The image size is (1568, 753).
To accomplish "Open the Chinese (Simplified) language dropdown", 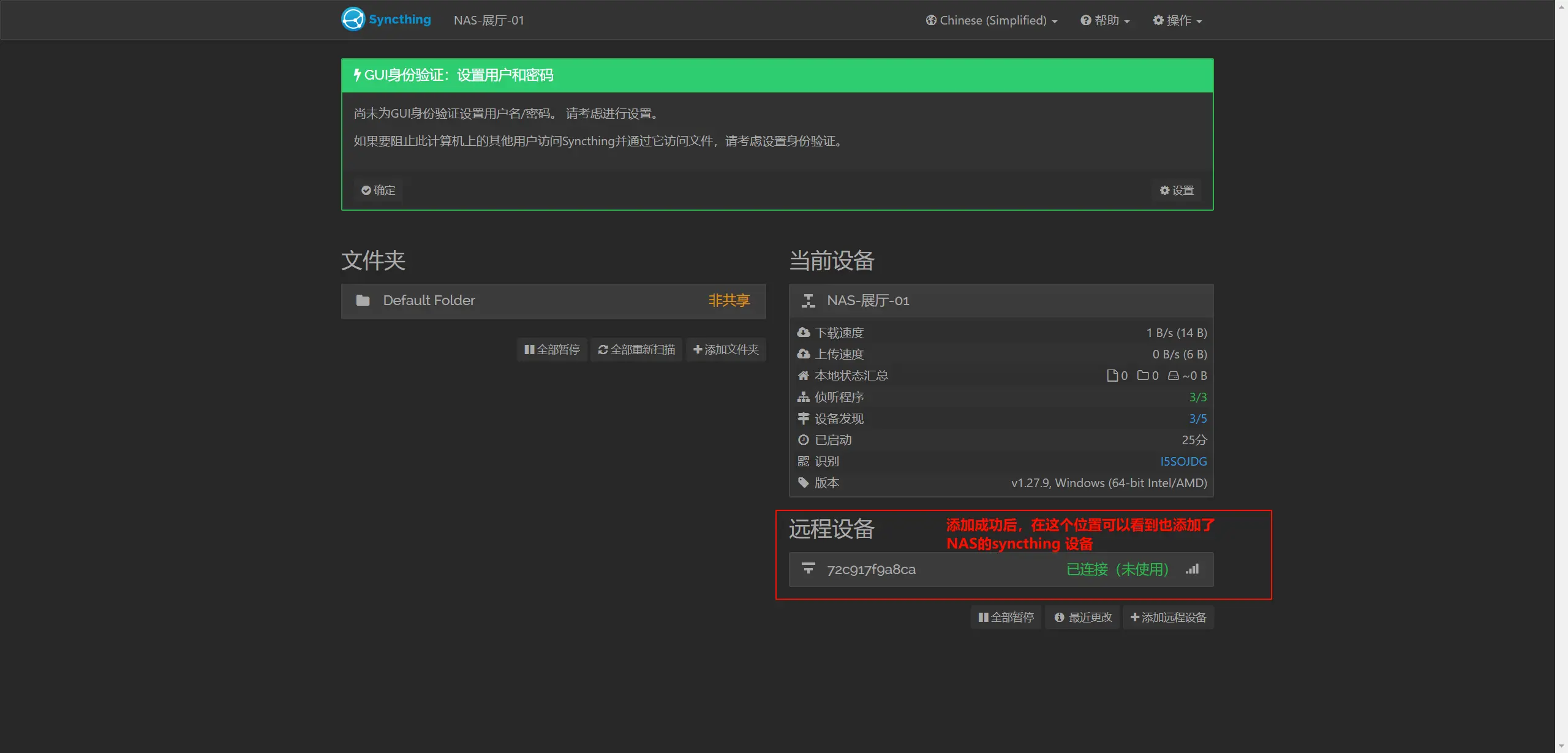I will coord(990,20).
